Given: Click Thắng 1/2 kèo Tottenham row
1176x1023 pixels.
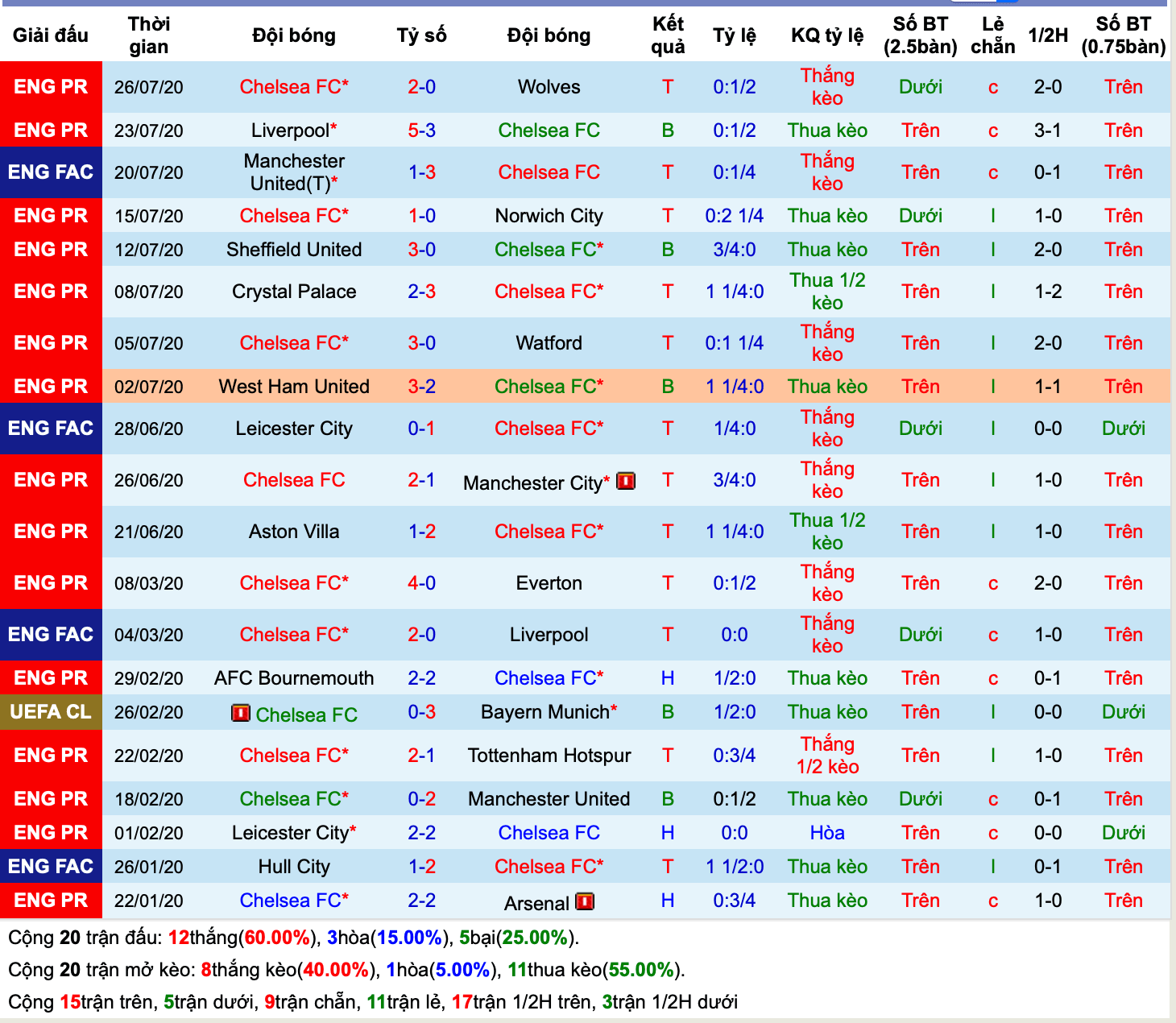Looking at the screenshot, I should (827, 756).
